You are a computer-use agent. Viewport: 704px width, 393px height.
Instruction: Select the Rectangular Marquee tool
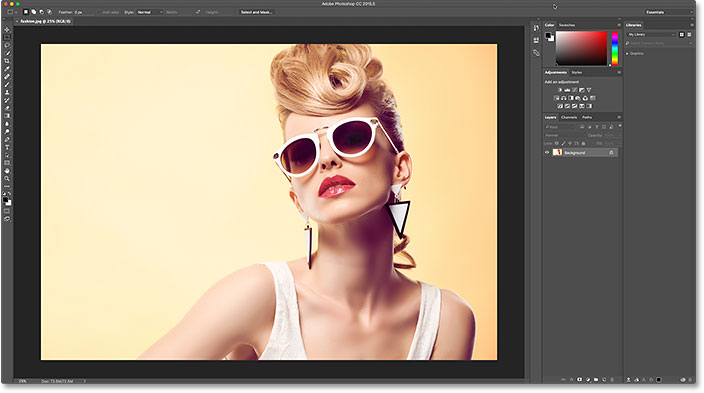click(7, 37)
